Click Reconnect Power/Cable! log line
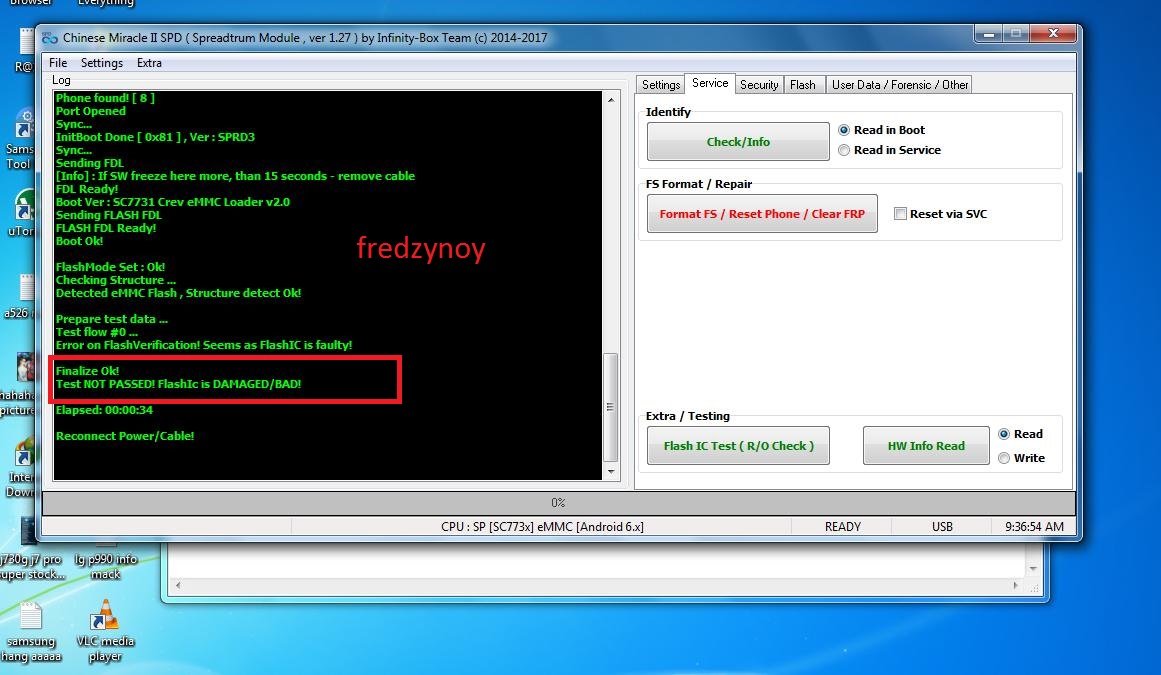 tap(125, 436)
